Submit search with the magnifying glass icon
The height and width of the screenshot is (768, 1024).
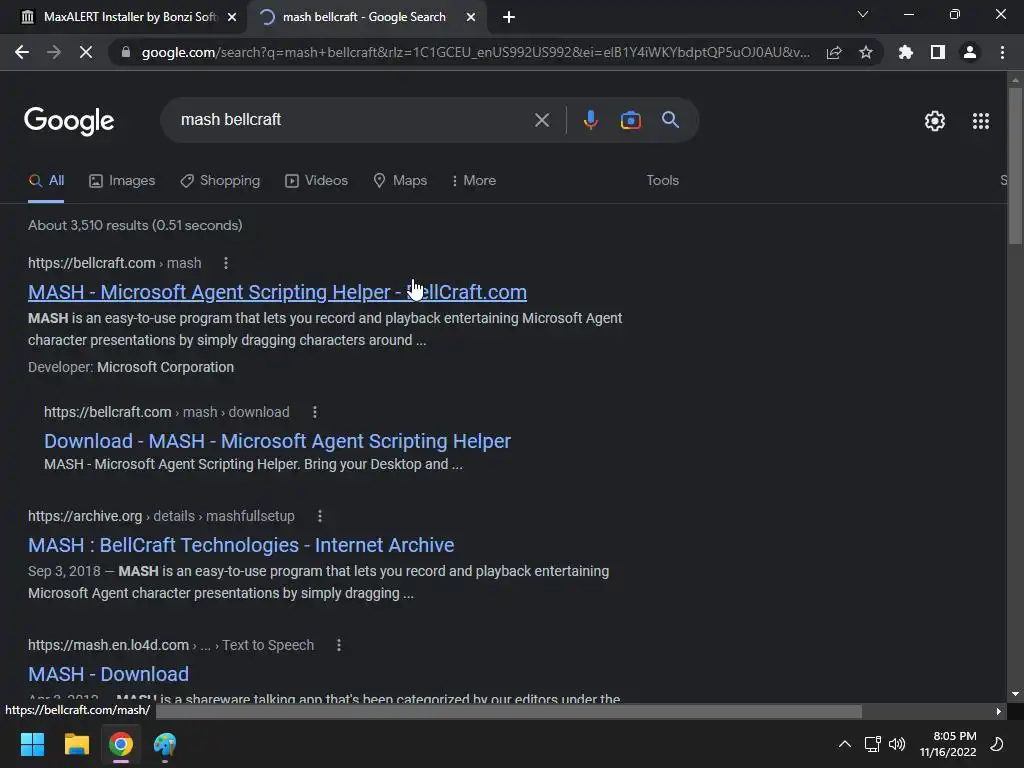pyautogui.click(x=671, y=120)
